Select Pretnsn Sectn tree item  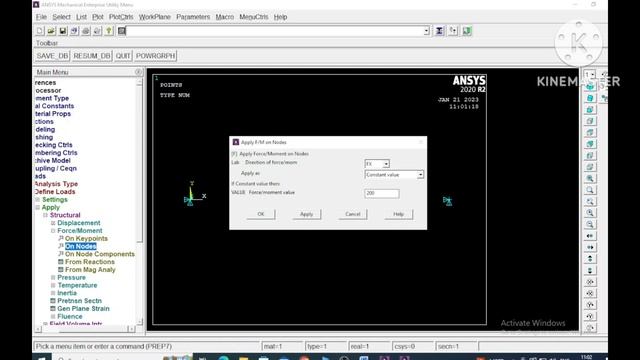[x=79, y=301]
